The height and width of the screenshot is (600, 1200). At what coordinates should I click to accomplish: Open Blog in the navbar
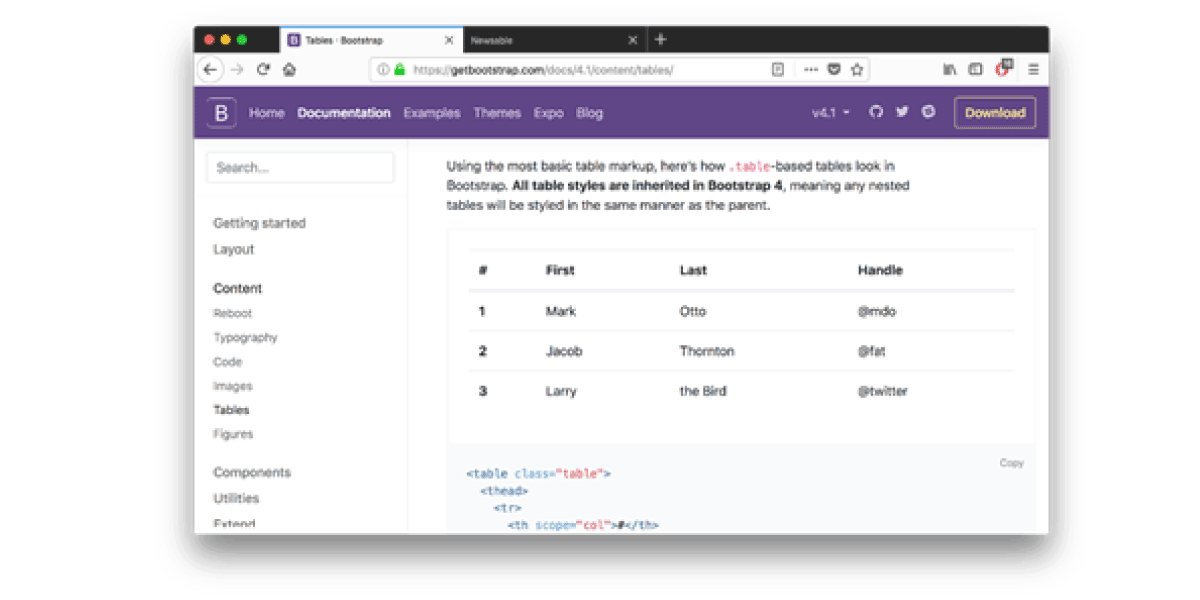(x=590, y=113)
